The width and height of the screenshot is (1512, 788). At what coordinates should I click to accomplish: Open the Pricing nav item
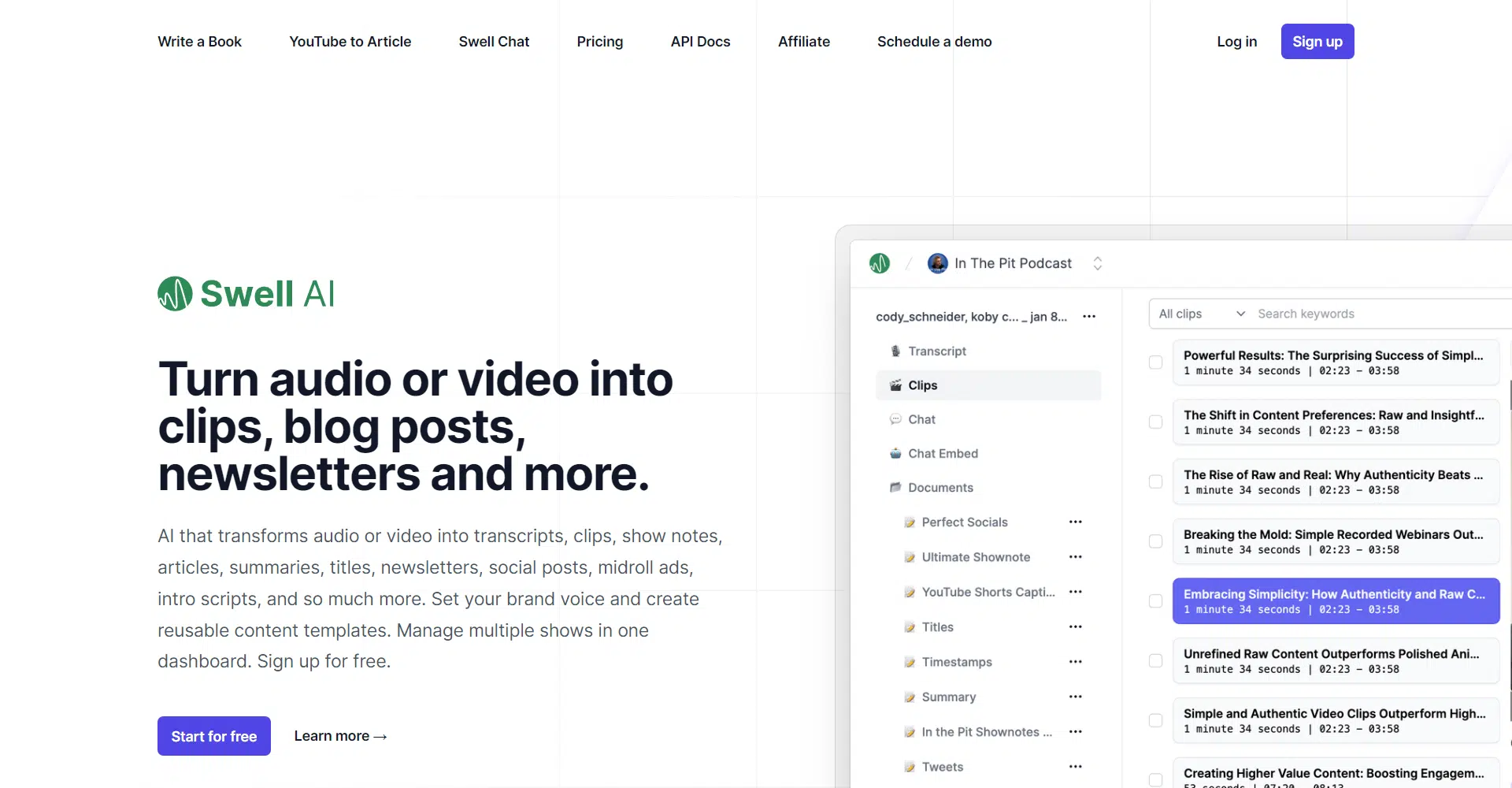pyautogui.click(x=599, y=42)
